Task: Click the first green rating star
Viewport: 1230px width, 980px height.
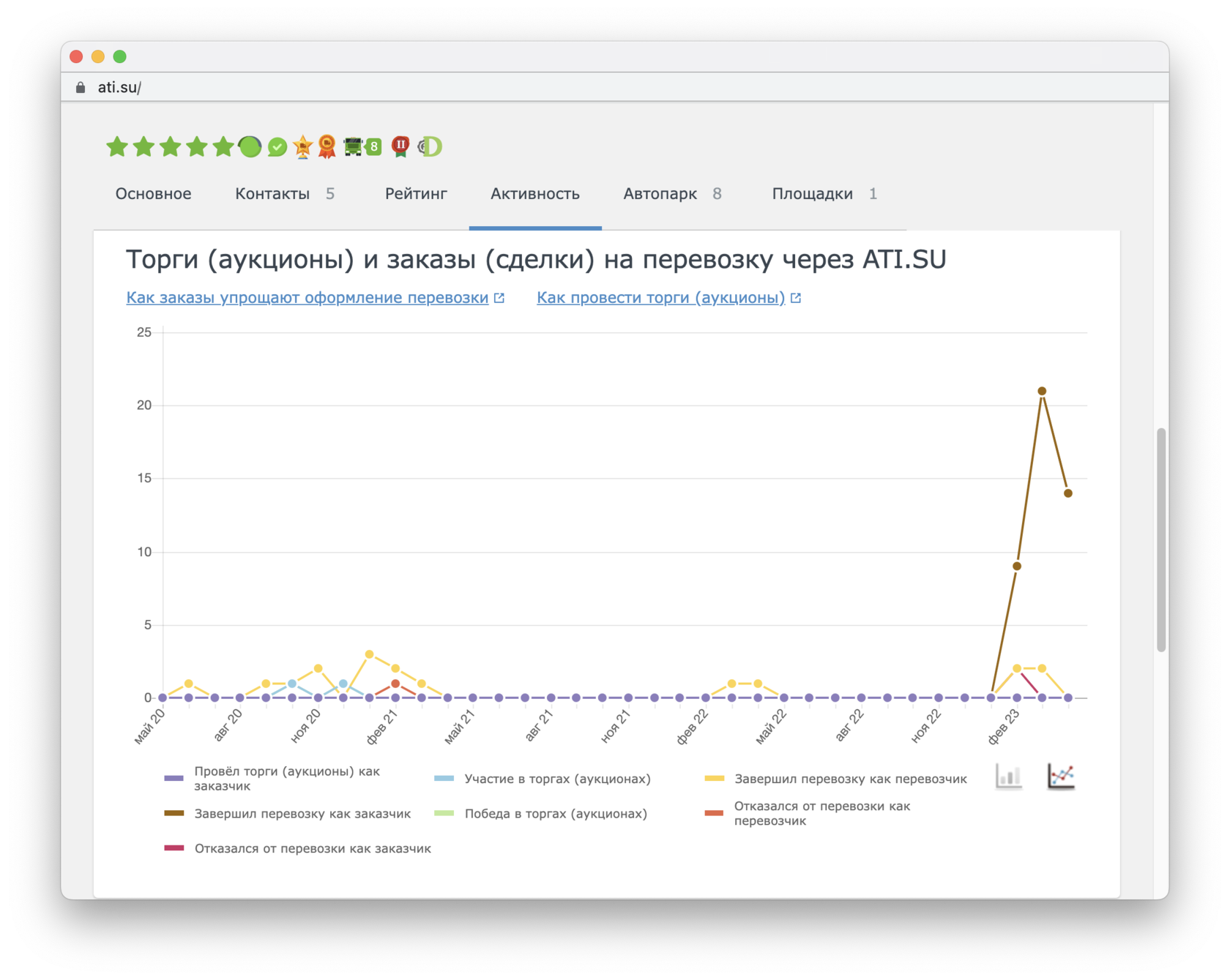Action: (x=117, y=147)
